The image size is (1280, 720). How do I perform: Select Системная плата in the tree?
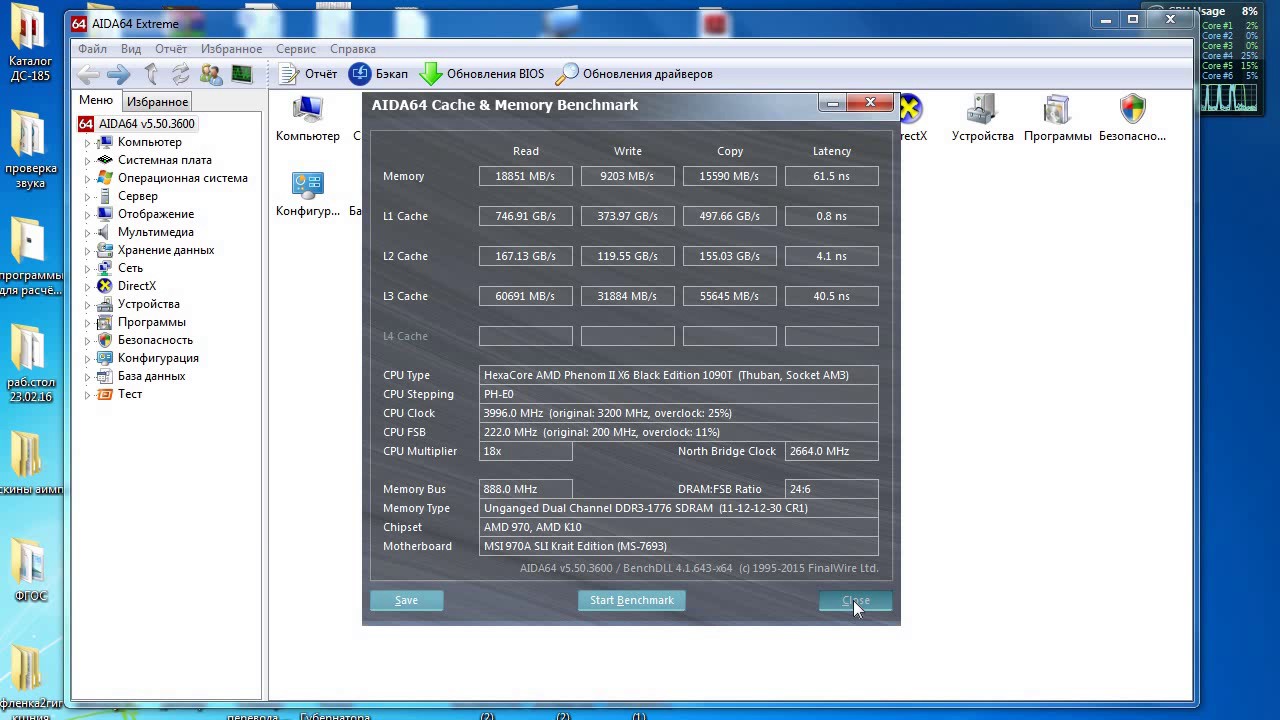164,160
